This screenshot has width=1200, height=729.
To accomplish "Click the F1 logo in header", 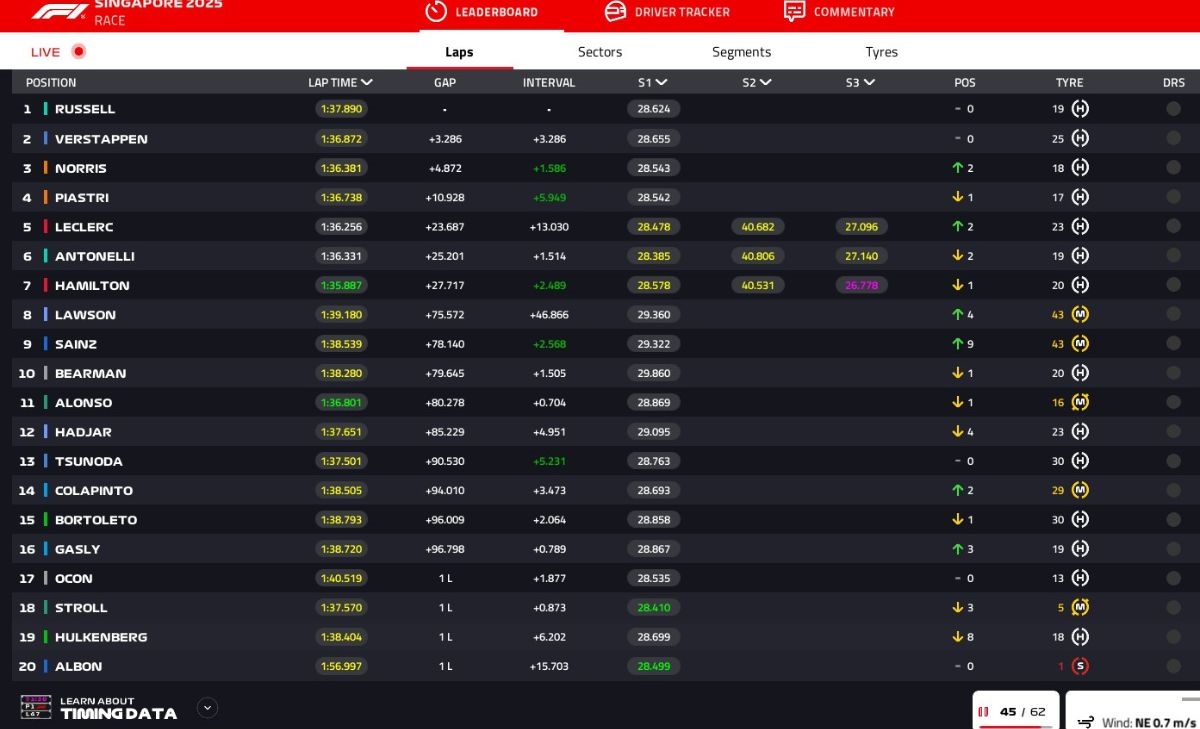I will point(60,11).
